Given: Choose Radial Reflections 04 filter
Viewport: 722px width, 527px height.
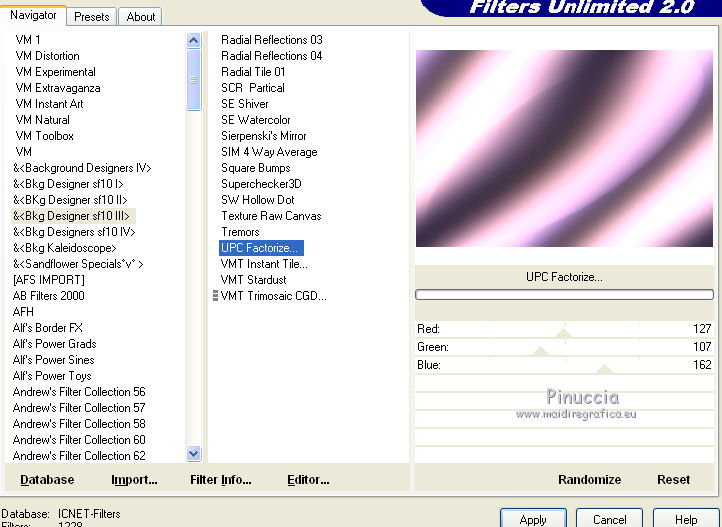Looking at the screenshot, I should 272,56.
